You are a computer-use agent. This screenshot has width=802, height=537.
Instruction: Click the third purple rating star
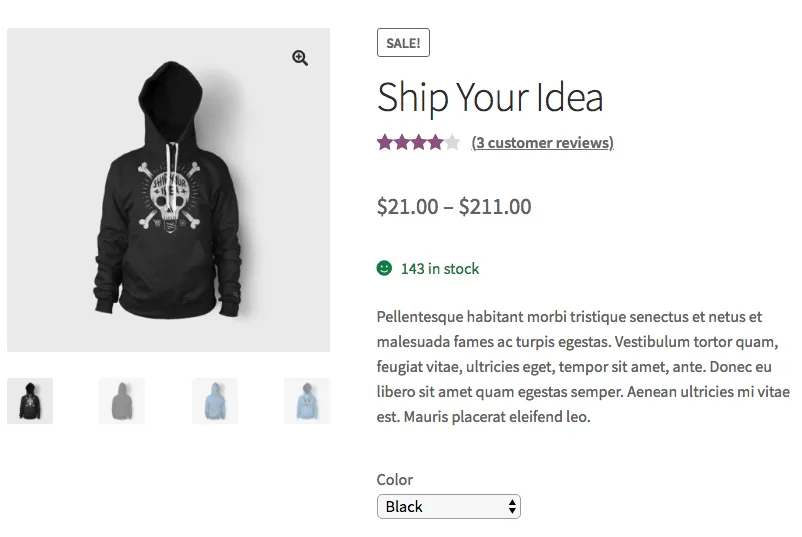tap(419, 143)
